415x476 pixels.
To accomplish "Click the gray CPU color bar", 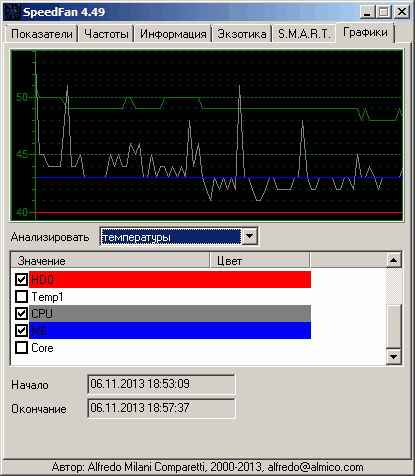I will [170, 313].
